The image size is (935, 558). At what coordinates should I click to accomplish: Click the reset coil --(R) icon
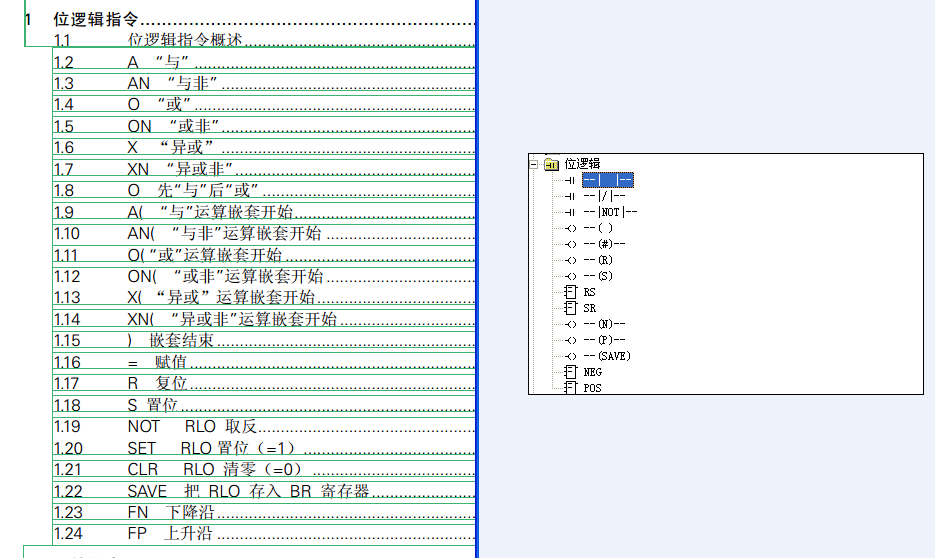pyautogui.click(x=571, y=261)
